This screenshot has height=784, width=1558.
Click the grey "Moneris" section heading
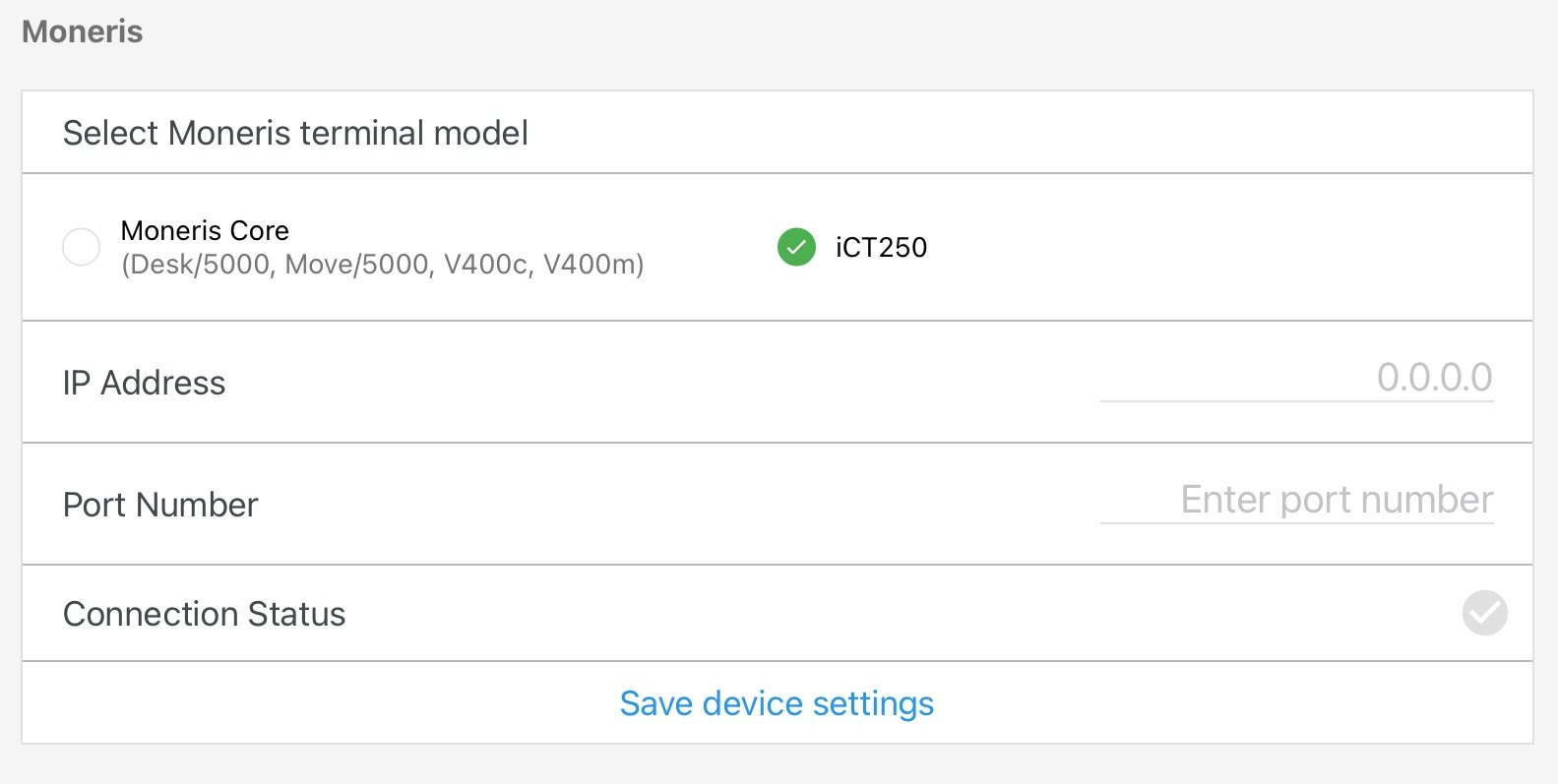(83, 31)
